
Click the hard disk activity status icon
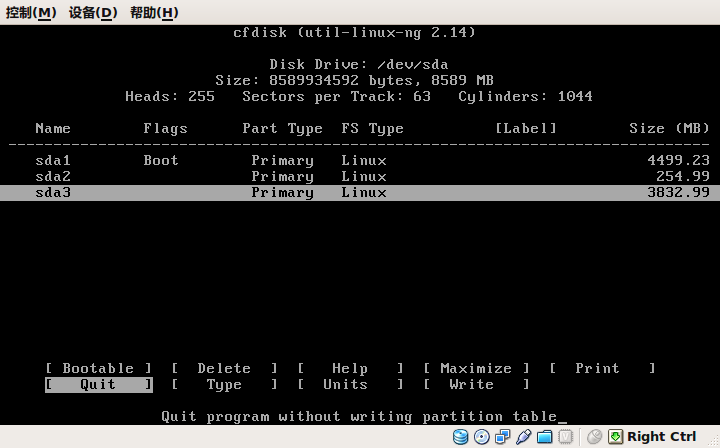pyautogui.click(x=460, y=437)
